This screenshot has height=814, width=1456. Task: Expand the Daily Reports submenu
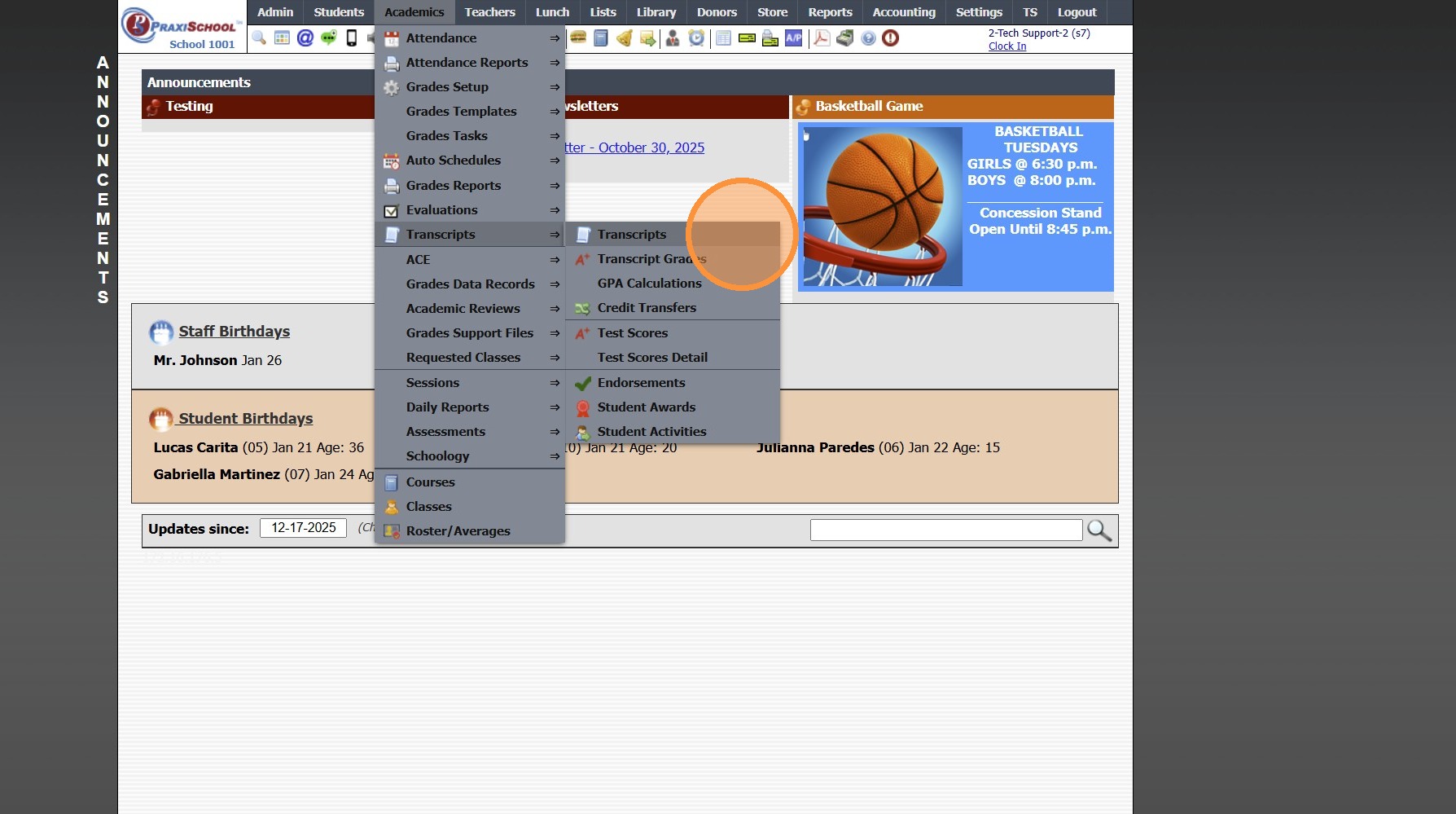[x=470, y=407]
